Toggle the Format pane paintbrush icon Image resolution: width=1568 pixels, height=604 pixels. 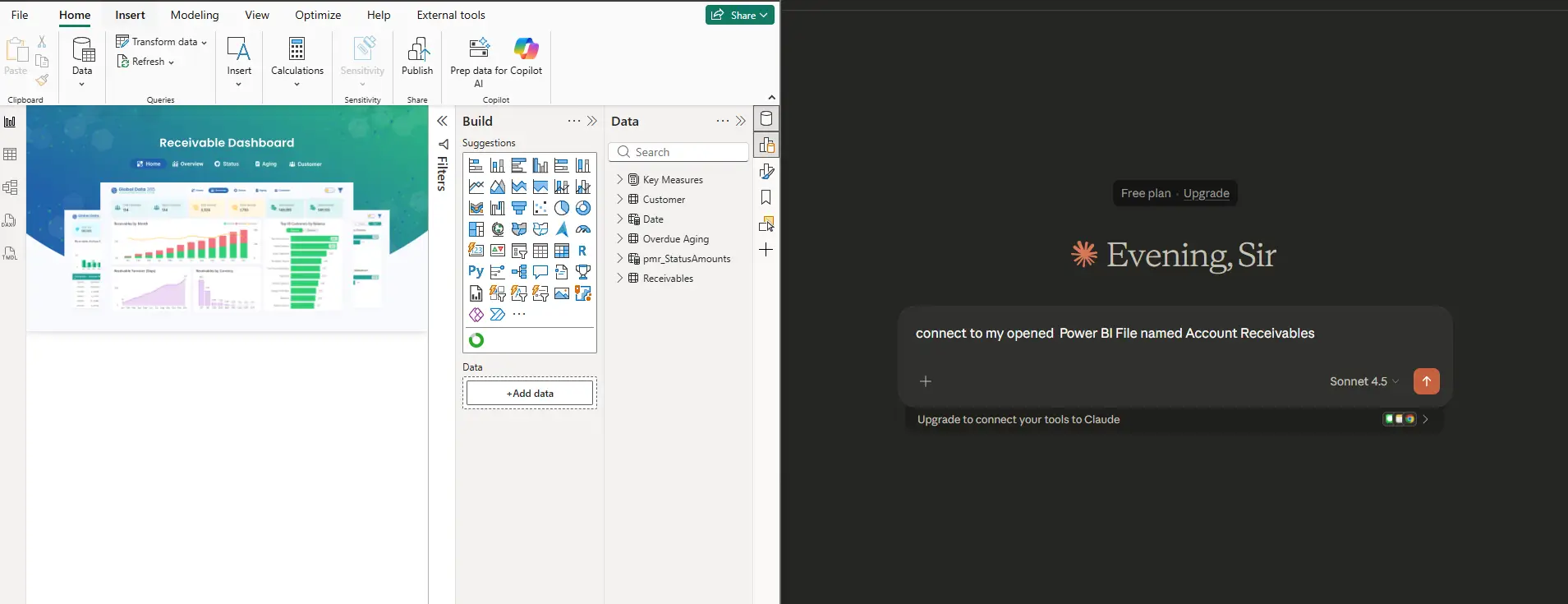point(766,171)
